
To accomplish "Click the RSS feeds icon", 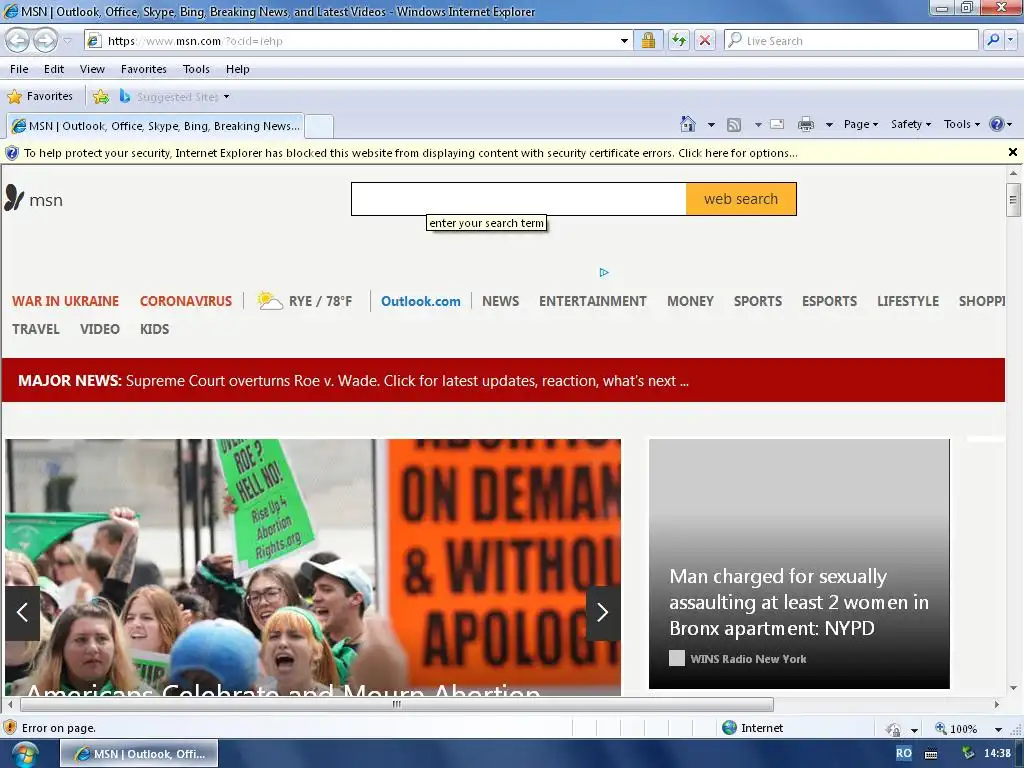I will click(x=734, y=125).
